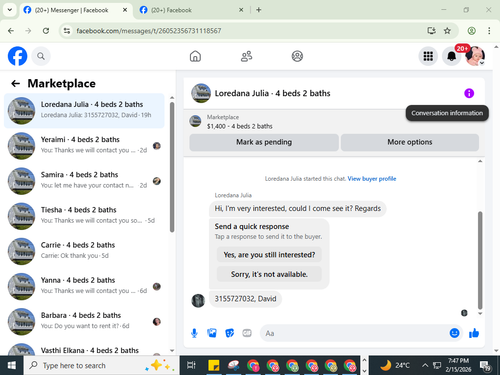The image size is (500, 375).
Task: Go back in browser
Action: (11, 31)
